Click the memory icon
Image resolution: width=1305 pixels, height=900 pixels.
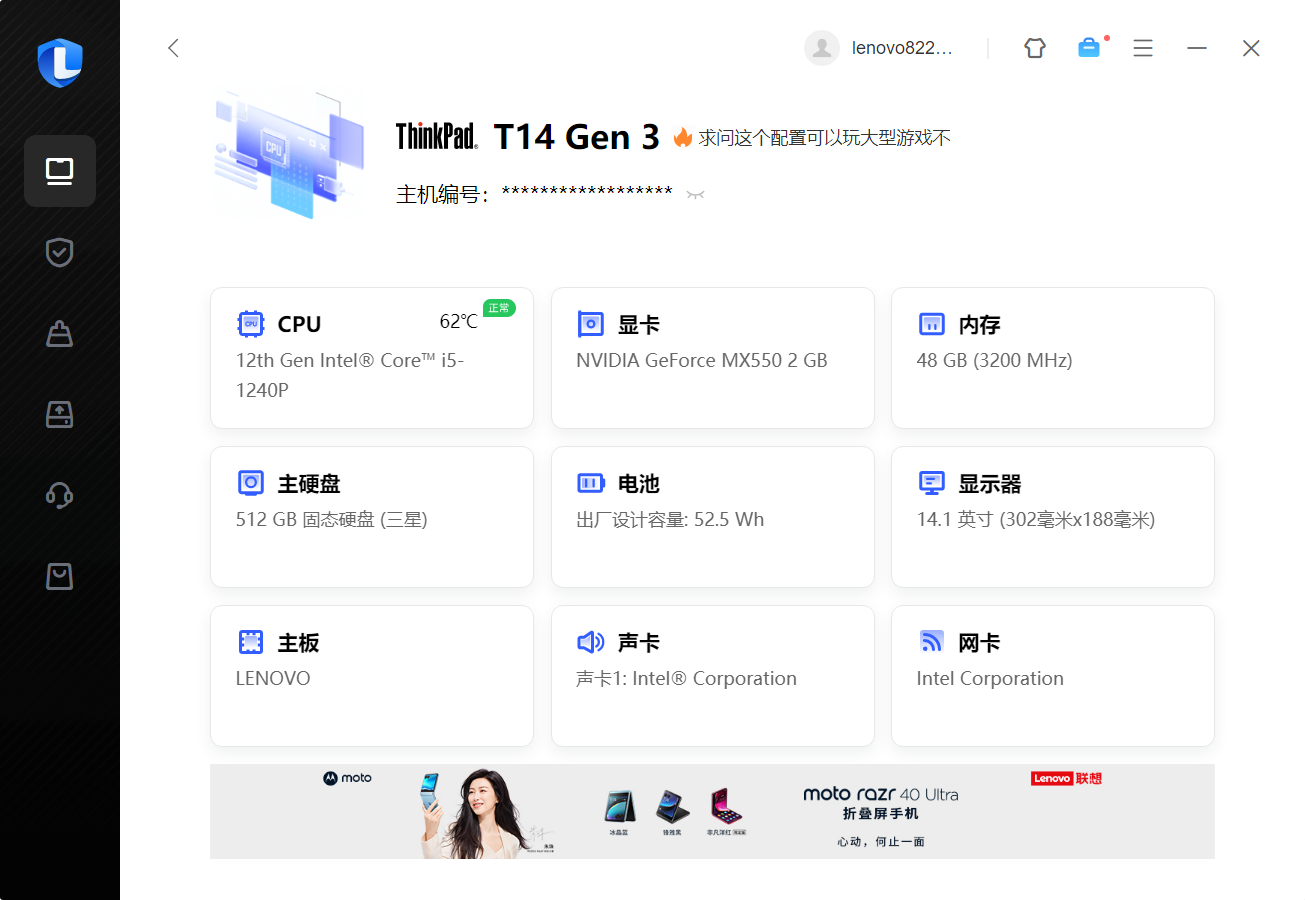pos(931,324)
